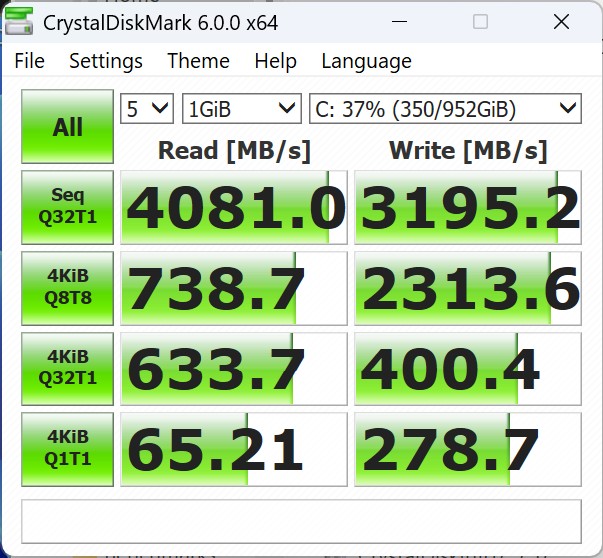Select the Q1T1 read result 65.21
This screenshot has height=558, width=603.
click(x=234, y=449)
